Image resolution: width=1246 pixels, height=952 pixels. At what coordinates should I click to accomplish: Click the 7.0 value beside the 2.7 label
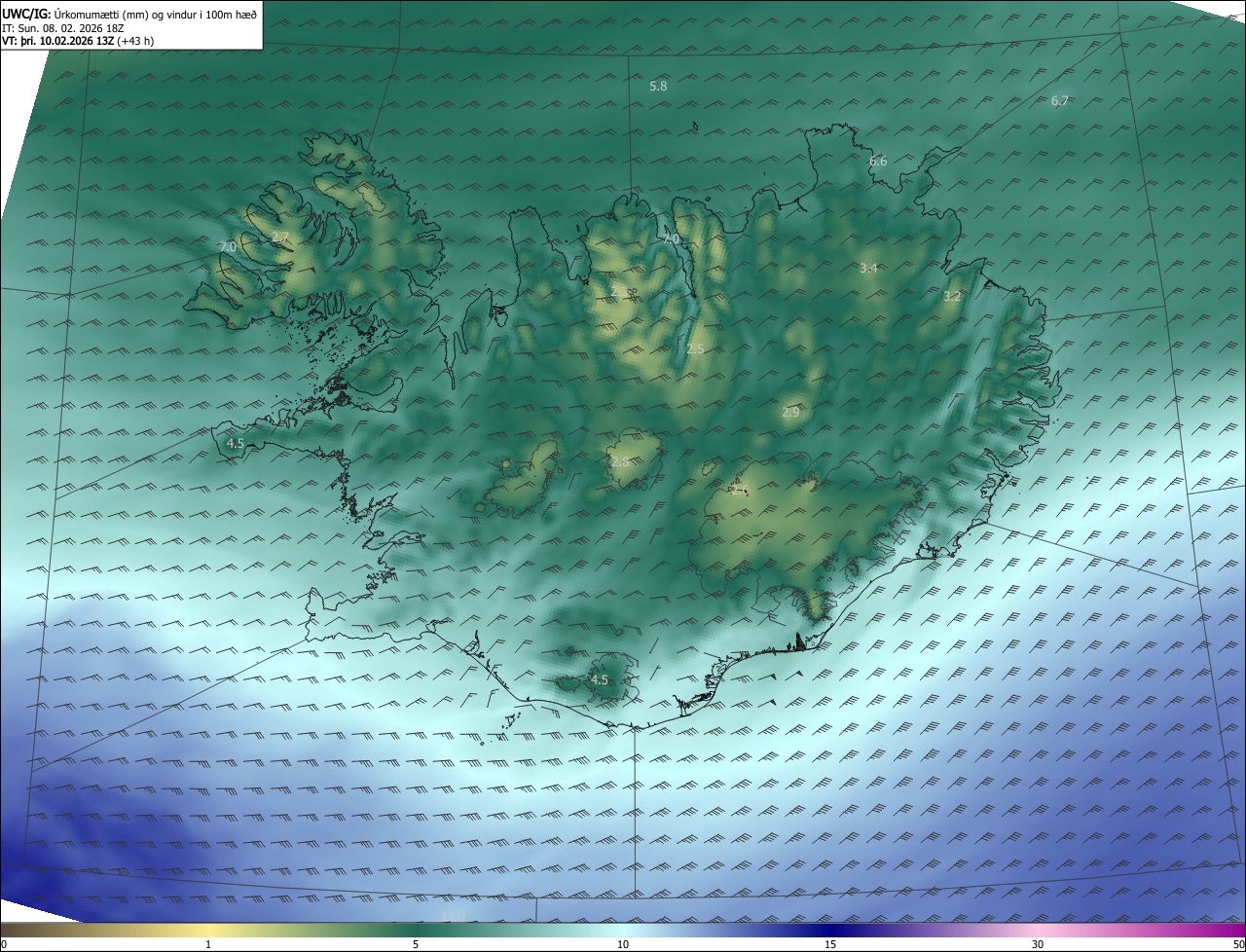[228, 248]
